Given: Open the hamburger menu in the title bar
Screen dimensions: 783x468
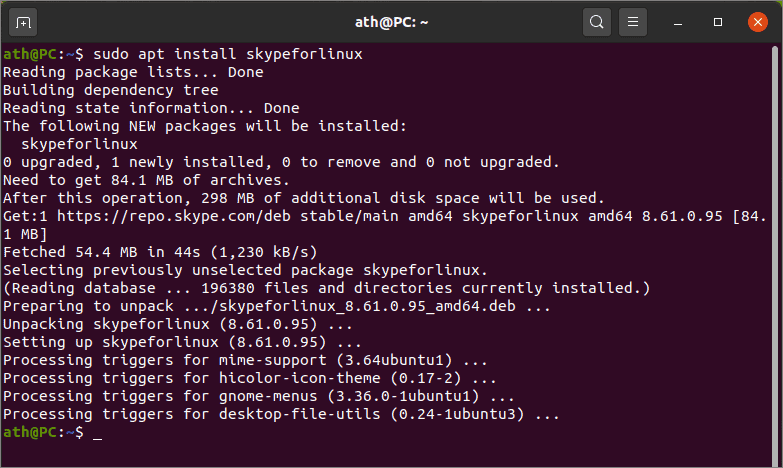Looking at the screenshot, I should click(x=633, y=22).
